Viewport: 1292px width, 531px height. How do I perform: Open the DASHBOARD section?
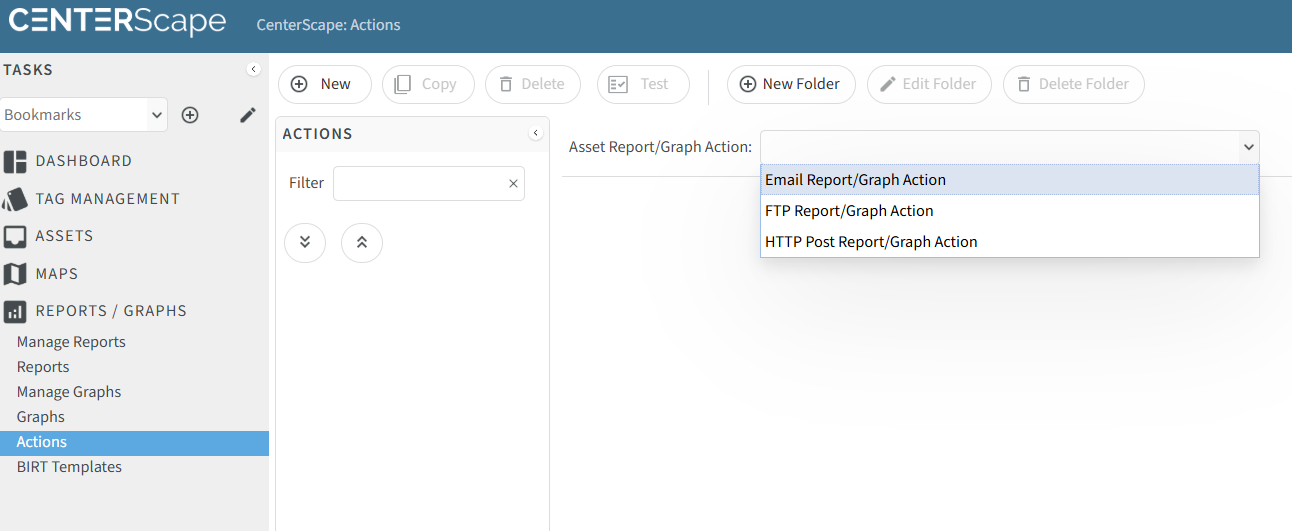[x=84, y=161]
